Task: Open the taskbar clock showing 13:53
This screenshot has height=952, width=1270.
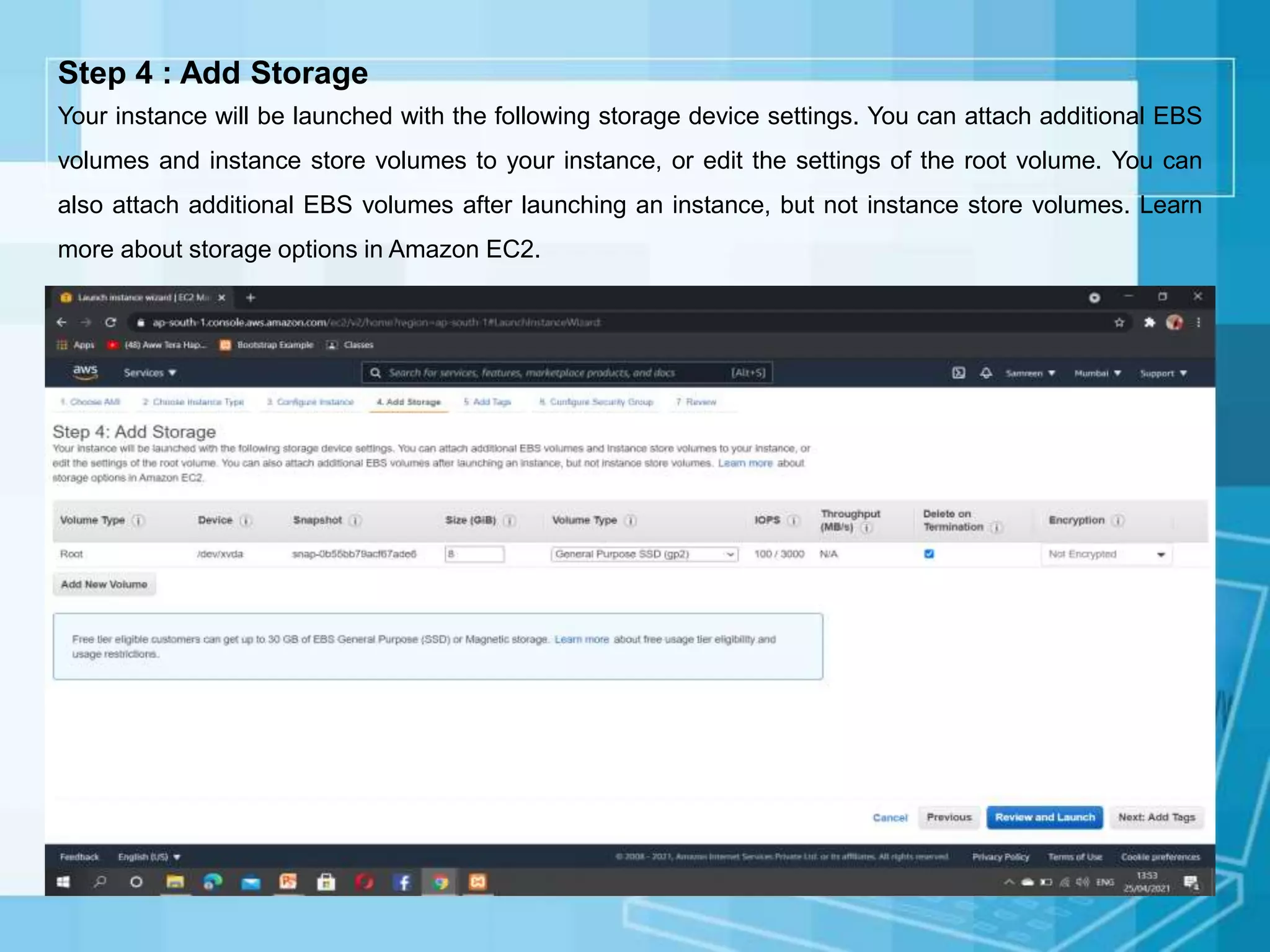Action: pos(1147,881)
